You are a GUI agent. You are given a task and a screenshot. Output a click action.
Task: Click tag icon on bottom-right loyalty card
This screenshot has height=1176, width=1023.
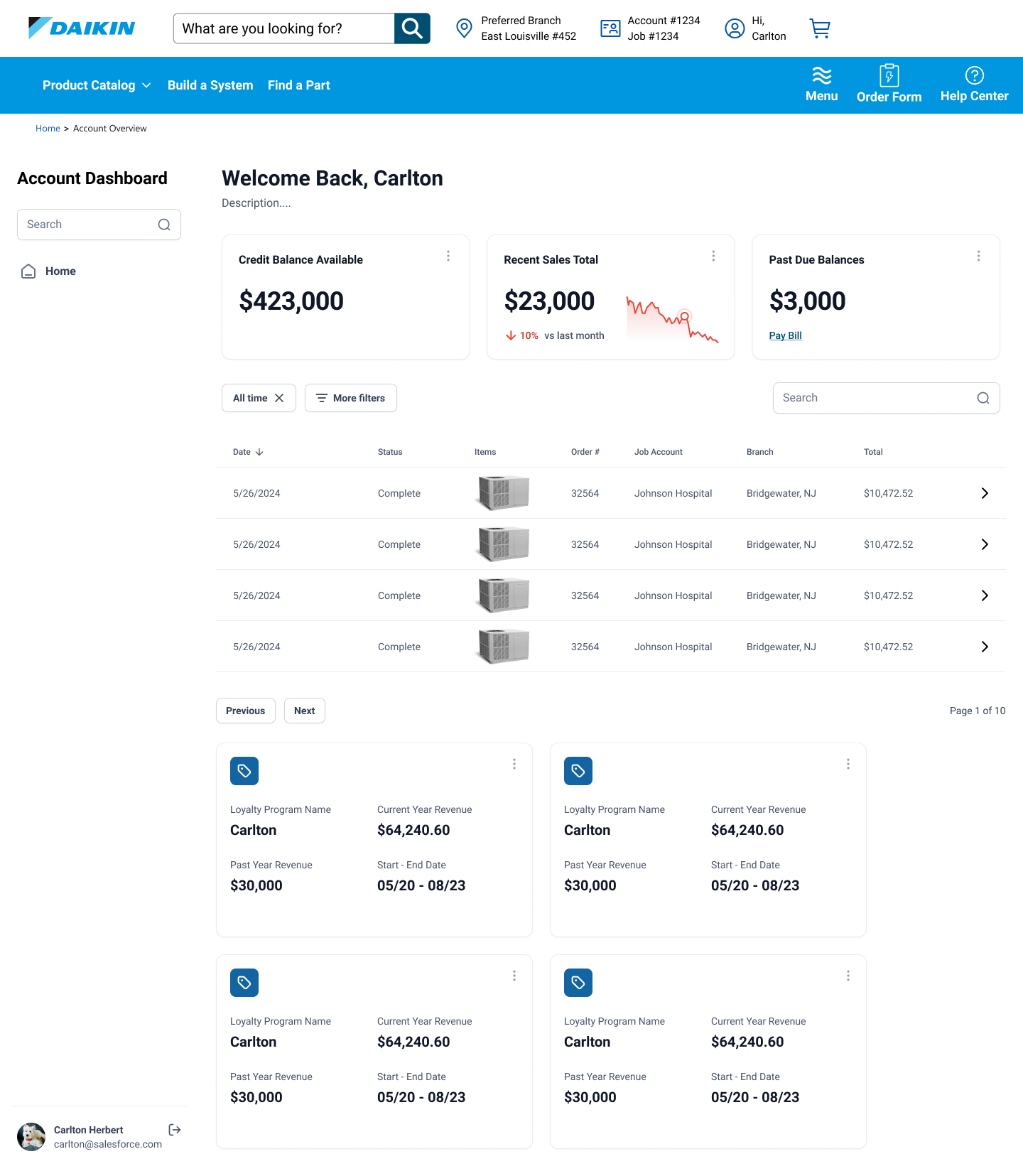point(578,983)
